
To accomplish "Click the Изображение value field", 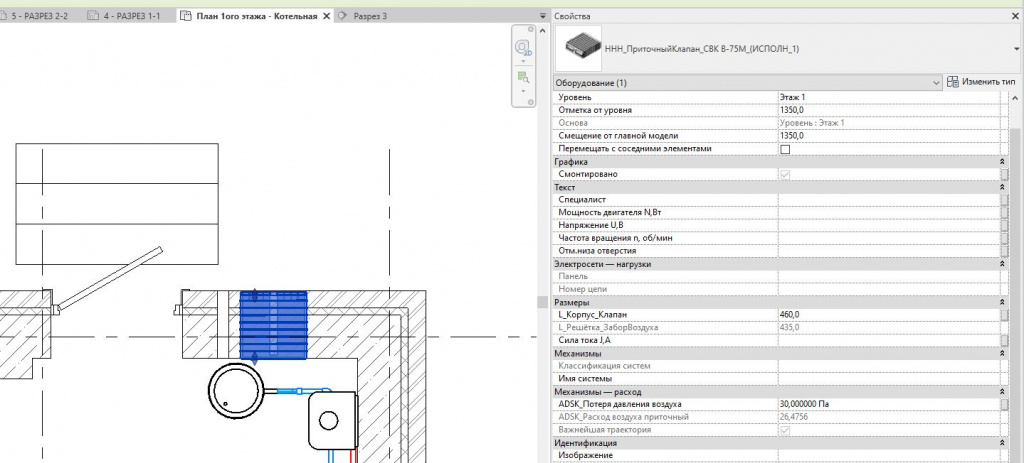I will point(888,455).
